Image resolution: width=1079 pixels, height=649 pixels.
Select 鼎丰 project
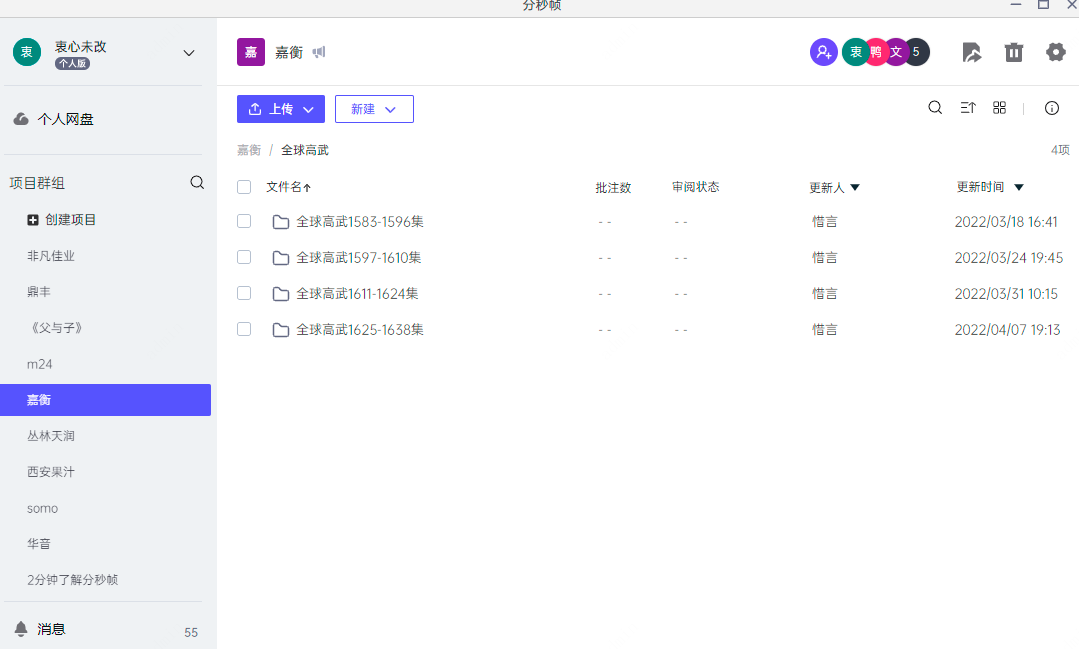point(39,292)
